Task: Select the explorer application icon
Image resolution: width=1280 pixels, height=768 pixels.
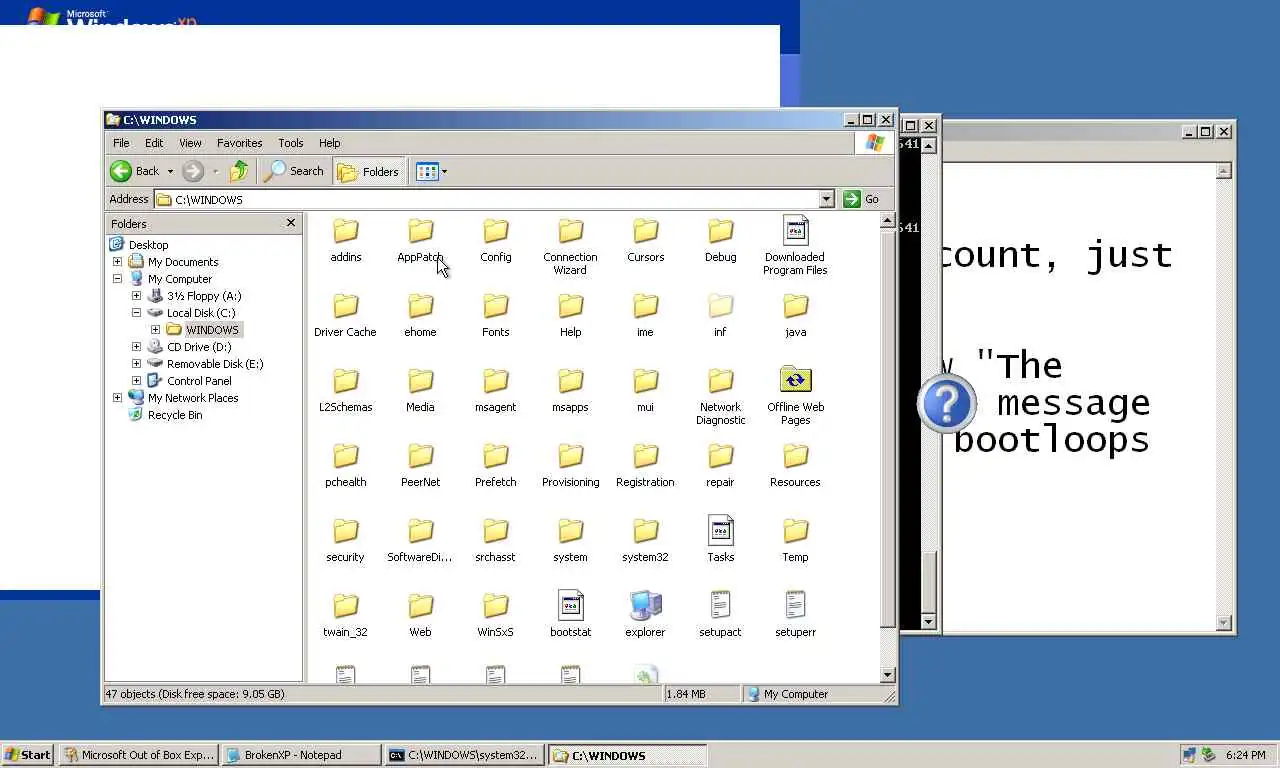Action: point(646,606)
